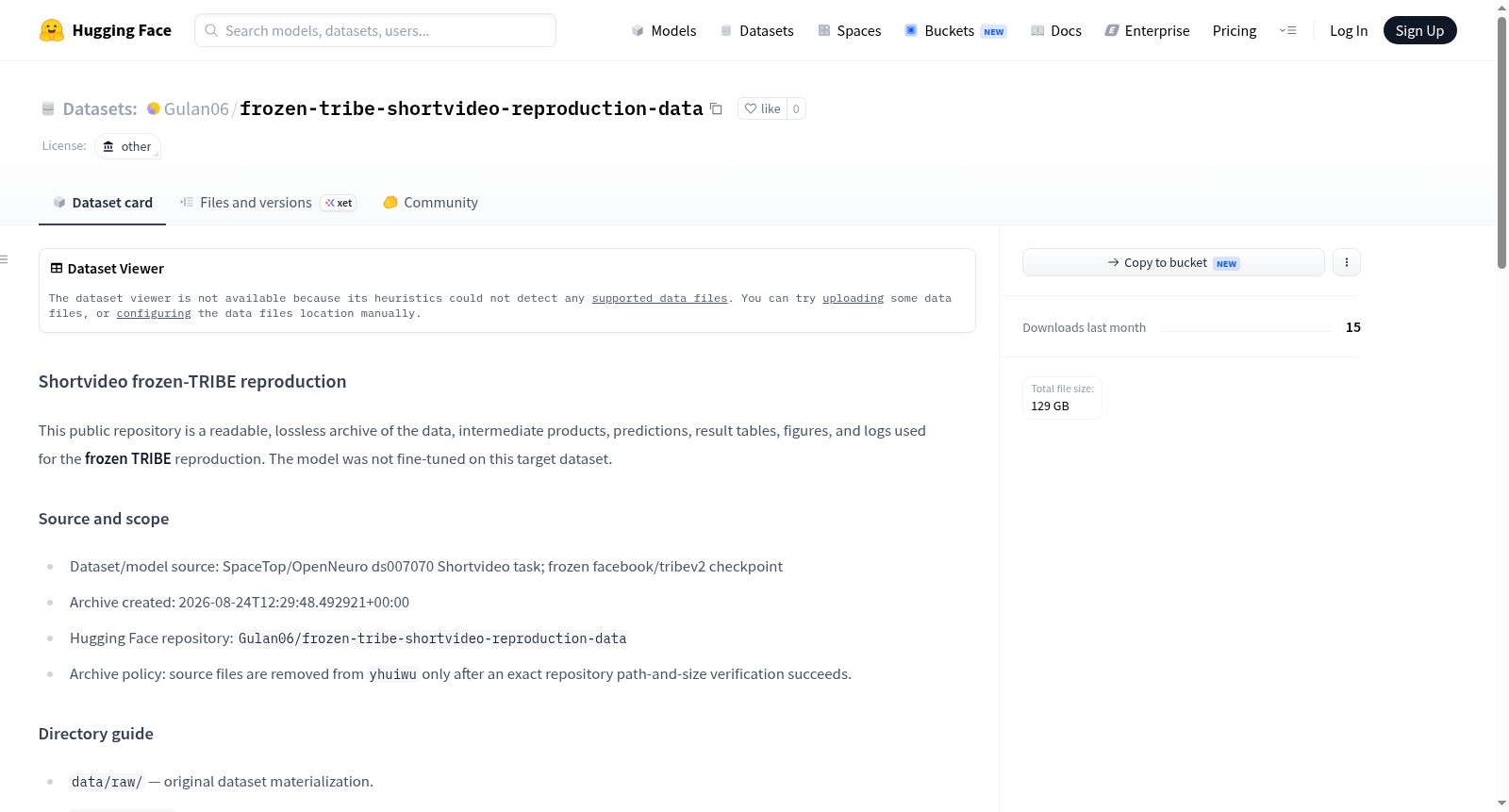Open the table of contents sidebar toggle
The image size is (1509, 812).
click(x=4, y=258)
